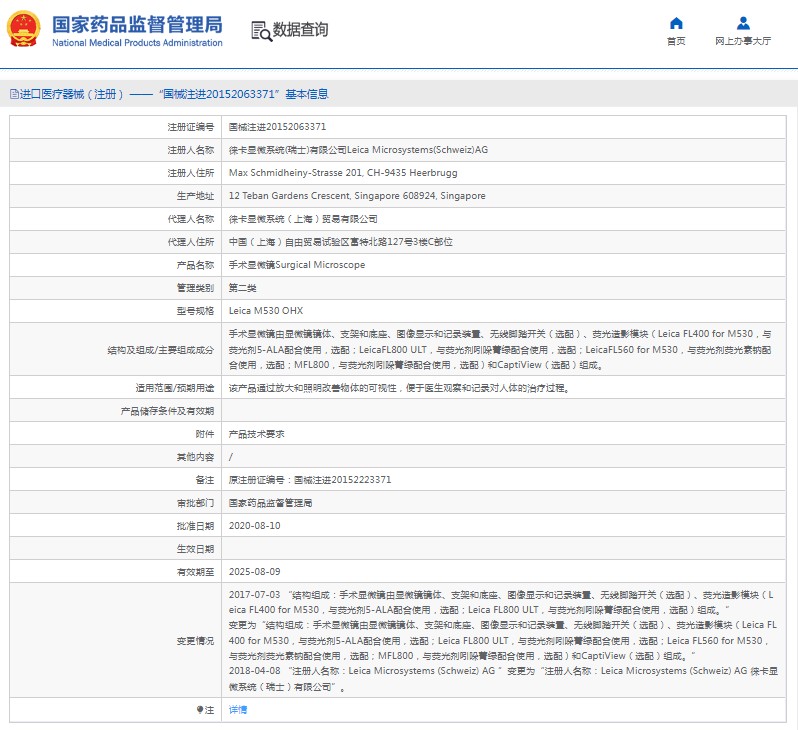The width and height of the screenshot is (798, 730).
Task: Open the 数据查询 search icon
Action: tap(262, 31)
